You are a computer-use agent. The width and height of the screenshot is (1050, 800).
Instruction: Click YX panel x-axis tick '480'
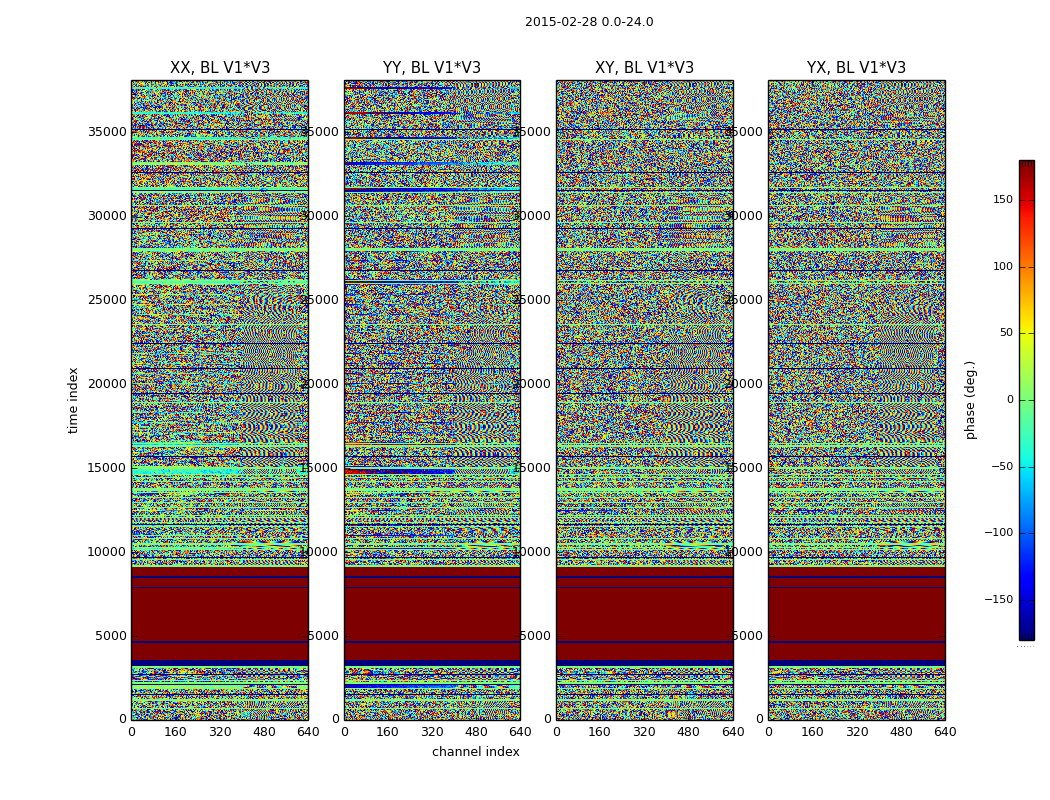tap(901, 732)
